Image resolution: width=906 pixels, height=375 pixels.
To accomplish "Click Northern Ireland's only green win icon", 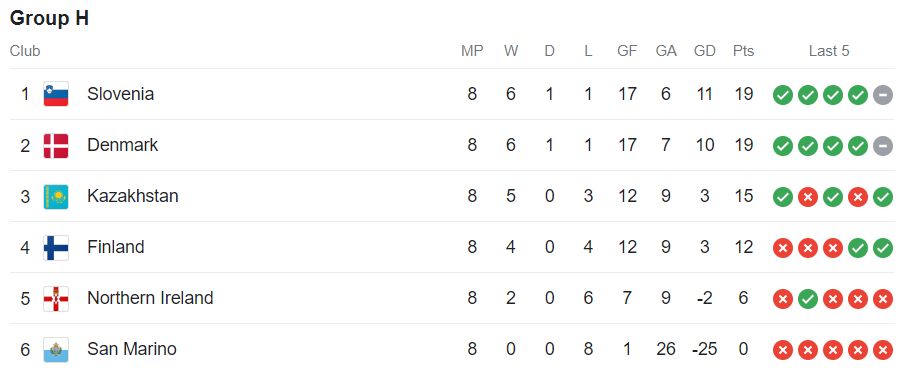I will click(x=807, y=299).
